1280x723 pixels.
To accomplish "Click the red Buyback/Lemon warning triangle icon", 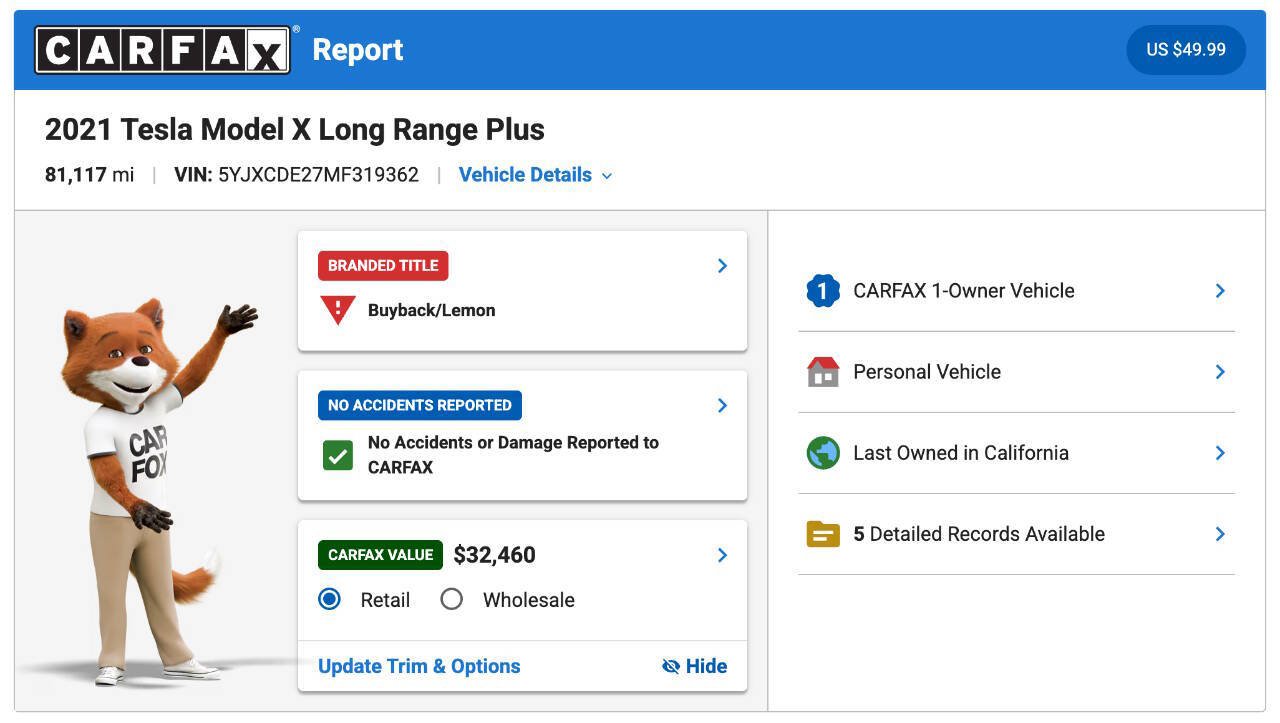I will (338, 310).
